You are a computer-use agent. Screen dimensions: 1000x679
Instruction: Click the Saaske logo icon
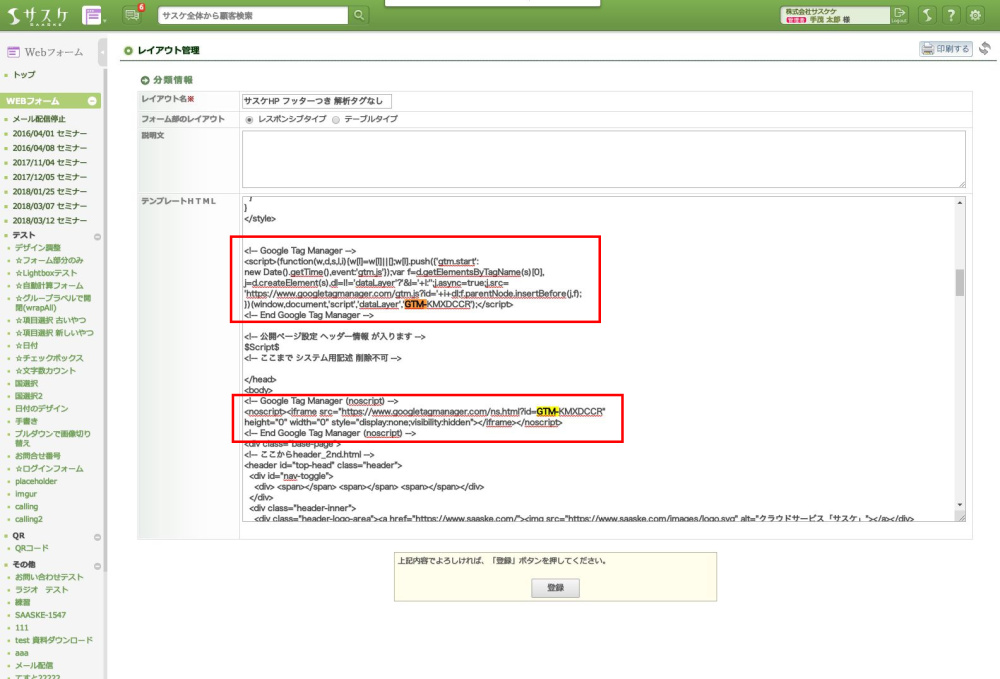[39, 15]
